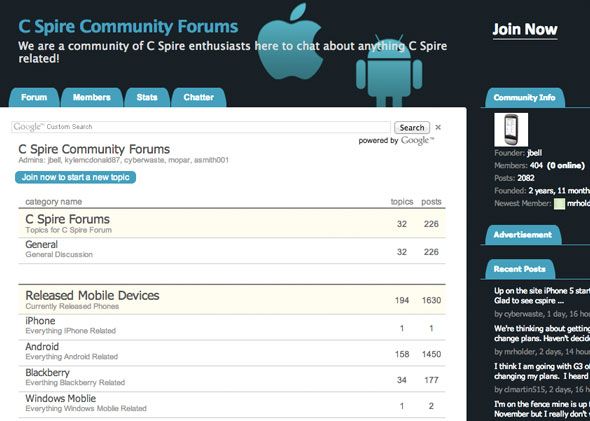
Task: Click Join now to start a new topic
Action: coord(75,177)
